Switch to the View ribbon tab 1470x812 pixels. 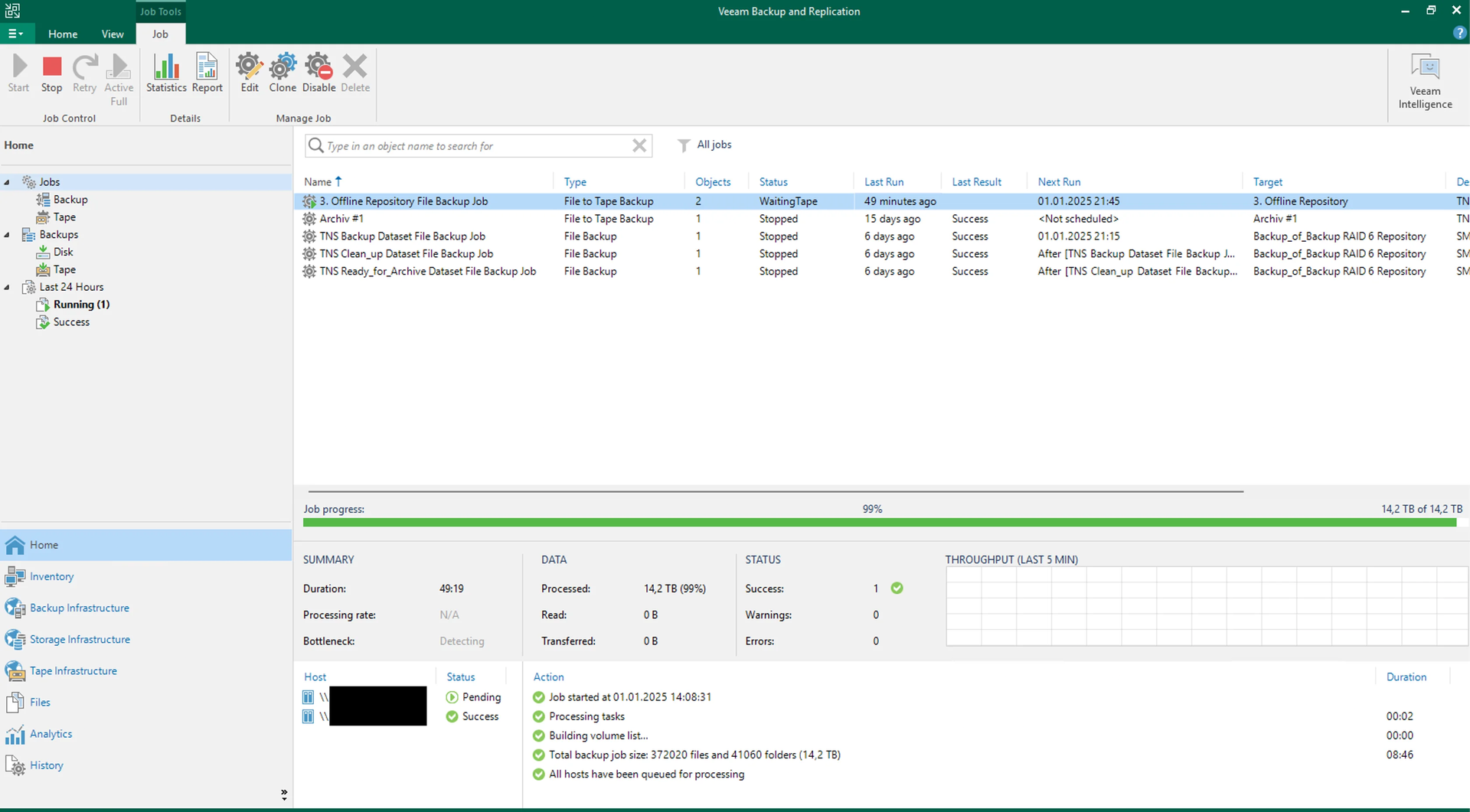point(113,34)
